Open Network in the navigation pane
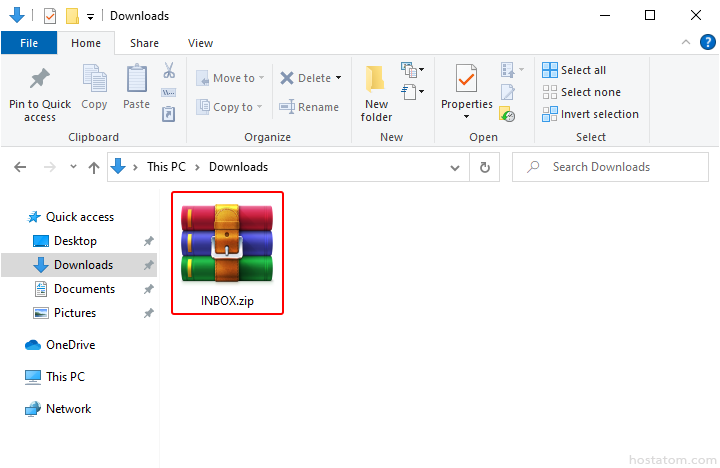Screen dimensions: 720x468 click(58, 409)
